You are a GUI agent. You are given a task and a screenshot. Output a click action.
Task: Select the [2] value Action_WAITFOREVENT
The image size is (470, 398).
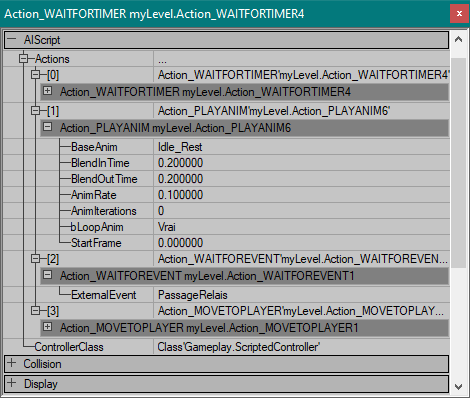(302, 259)
